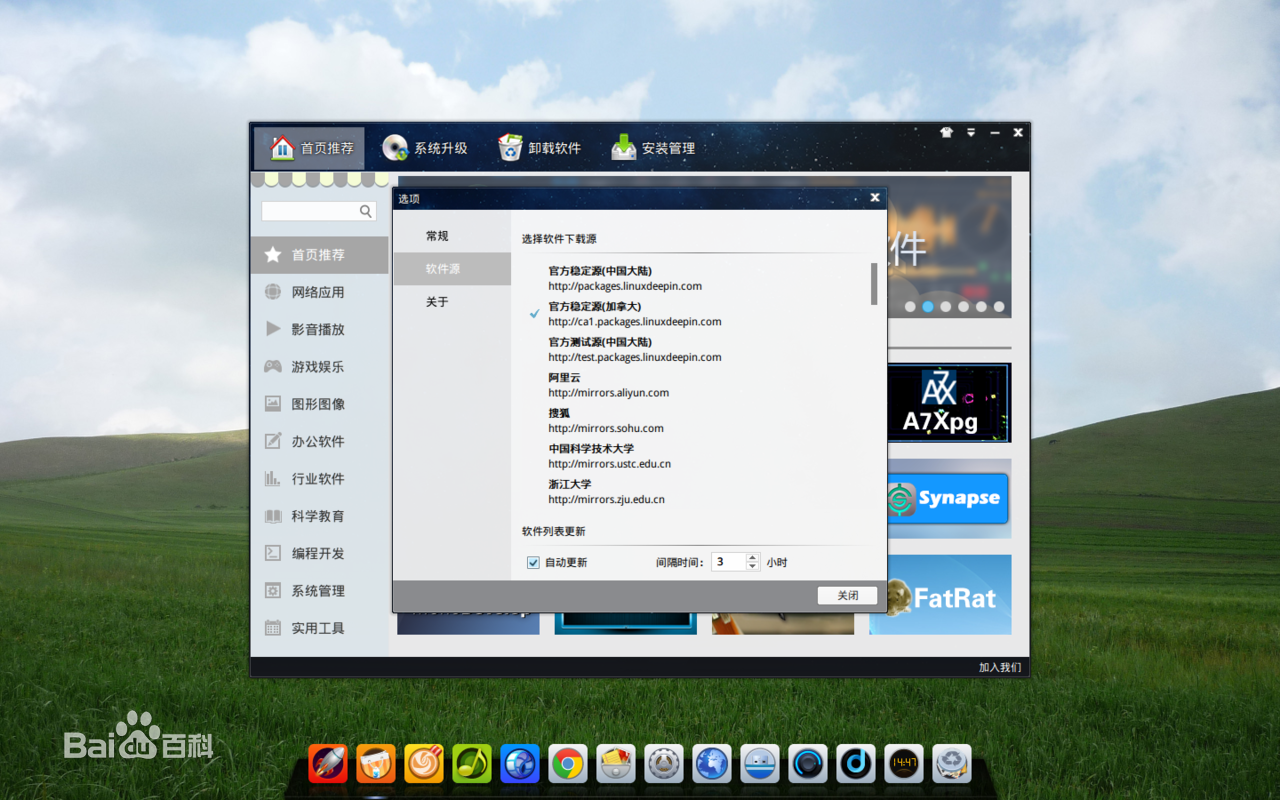Viewport: 1280px width, 800px height.
Task: Open 网络应用 category in sidebar
Action: tap(319, 292)
